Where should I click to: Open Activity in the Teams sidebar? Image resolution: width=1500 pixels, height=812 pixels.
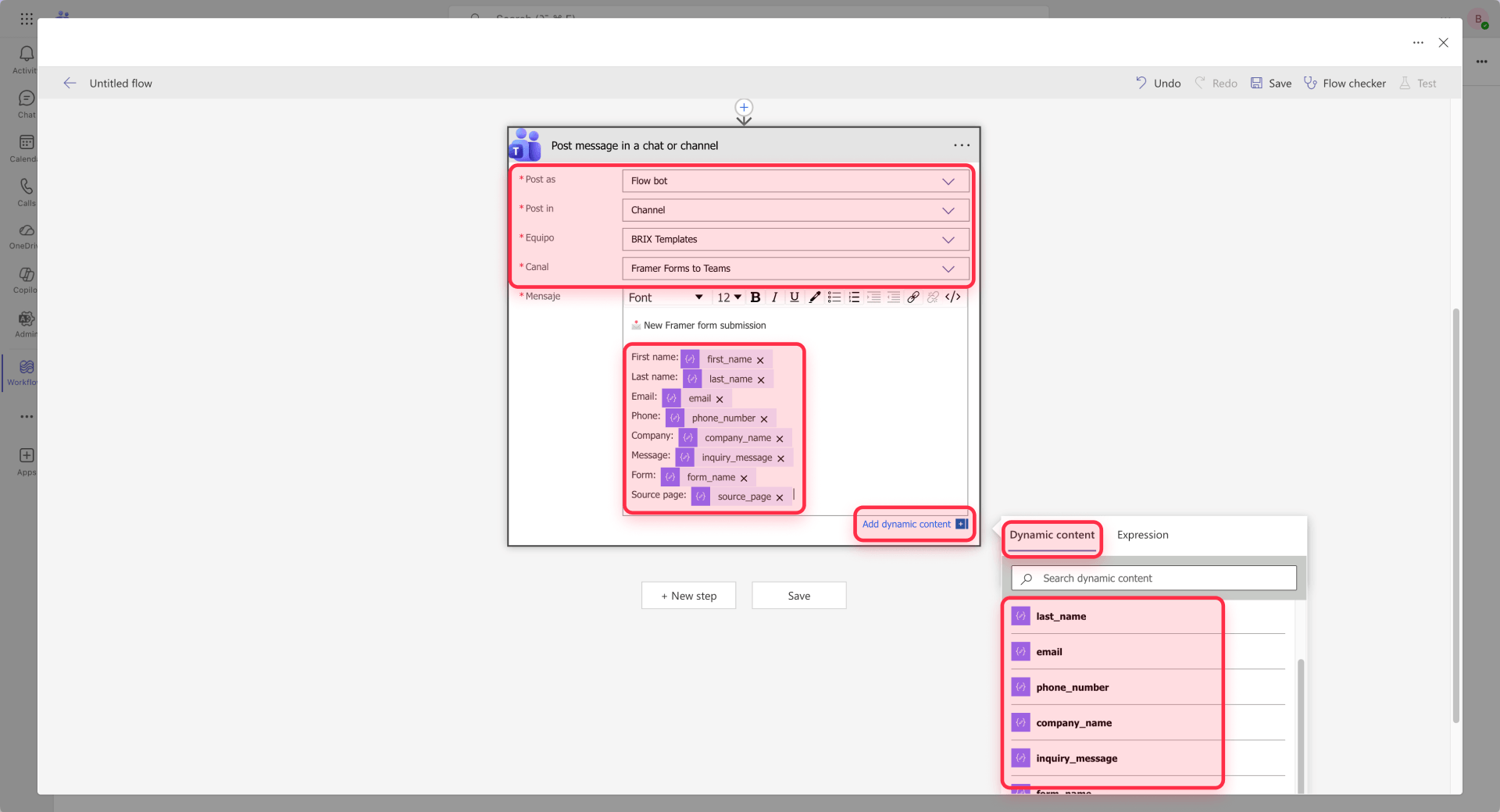click(x=26, y=59)
